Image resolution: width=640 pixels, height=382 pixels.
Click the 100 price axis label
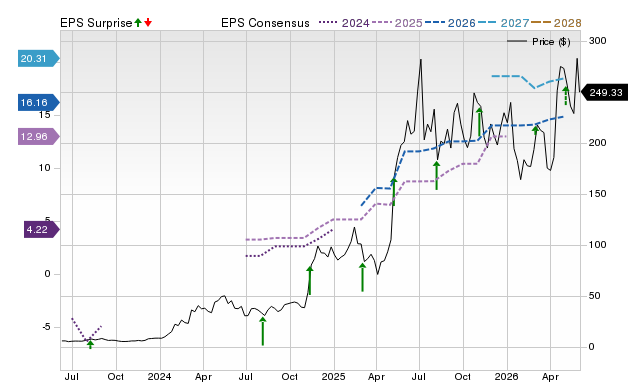(x=597, y=245)
